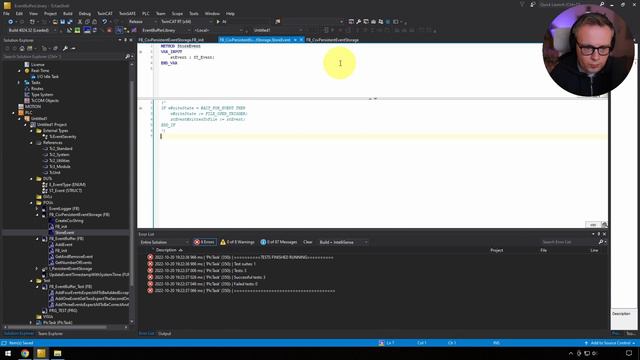This screenshot has width=640, height=360.
Task: Collapse the POUs folder in the tree
Action: tap(32, 203)
